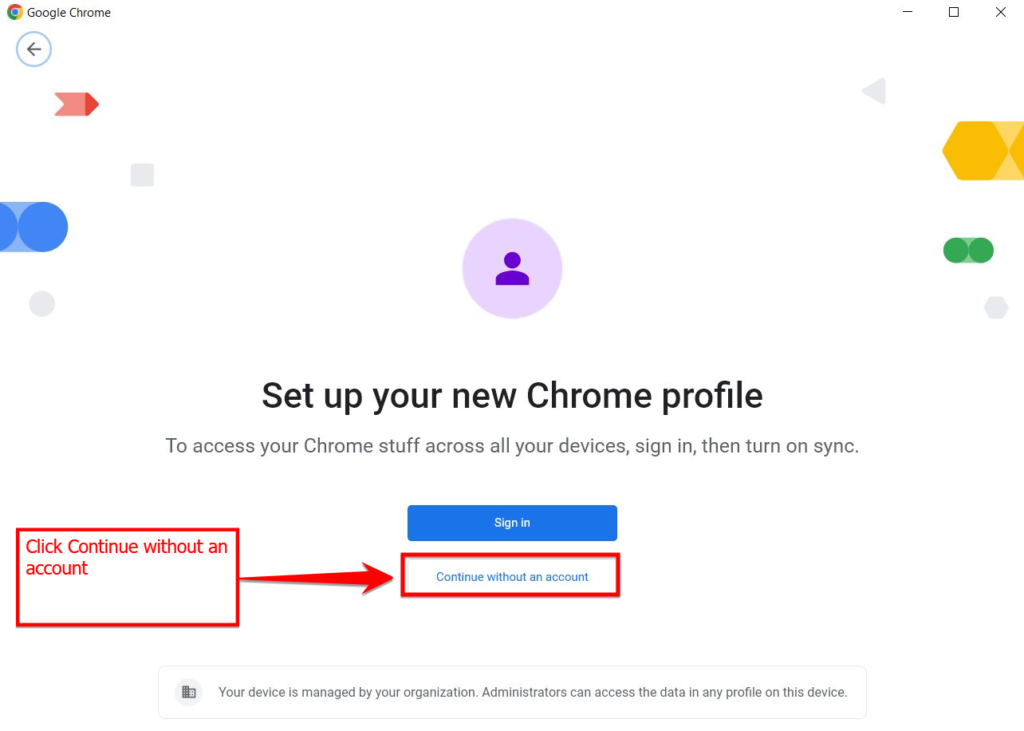1024x731 pixels.
Task: Click the gray triangle decoration
Action: [x=874, y=91]
